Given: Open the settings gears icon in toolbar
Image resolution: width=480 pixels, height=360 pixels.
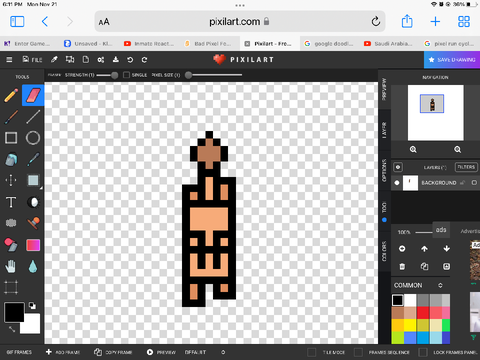Looking at the screenshot, I should pyautogui.click(x=101, y=60).
